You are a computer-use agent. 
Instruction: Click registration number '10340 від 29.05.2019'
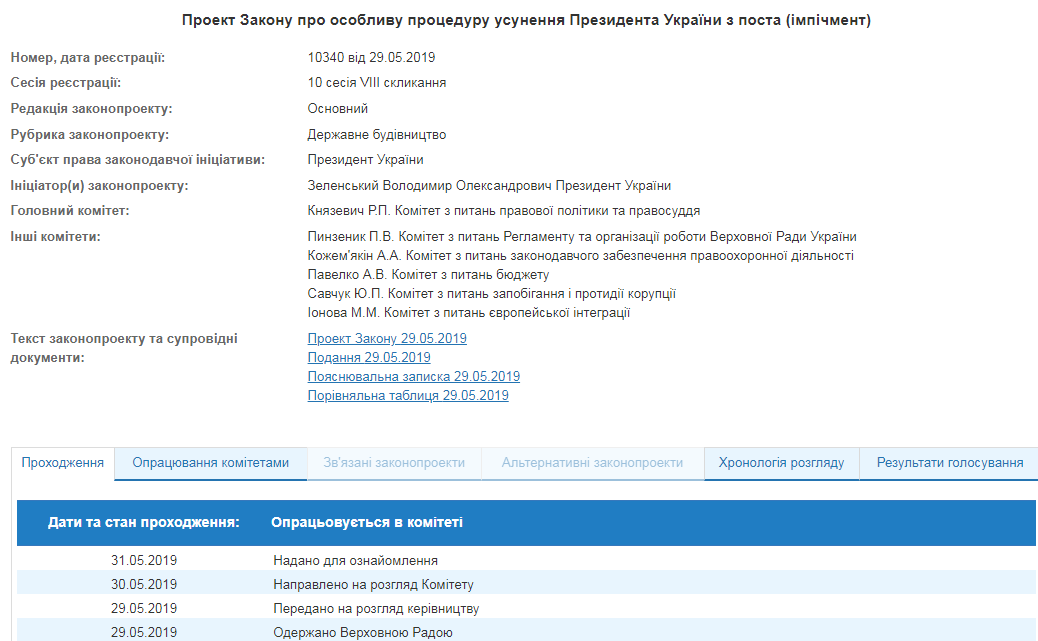(371, 58)
